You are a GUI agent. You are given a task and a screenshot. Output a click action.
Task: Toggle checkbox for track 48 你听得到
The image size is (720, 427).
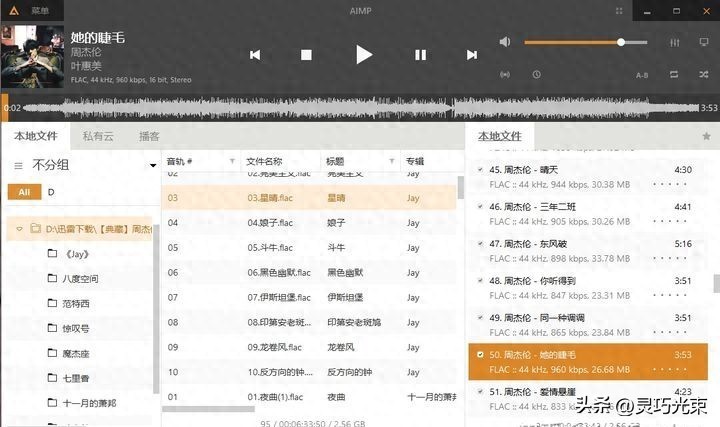[x=480, y=281]
